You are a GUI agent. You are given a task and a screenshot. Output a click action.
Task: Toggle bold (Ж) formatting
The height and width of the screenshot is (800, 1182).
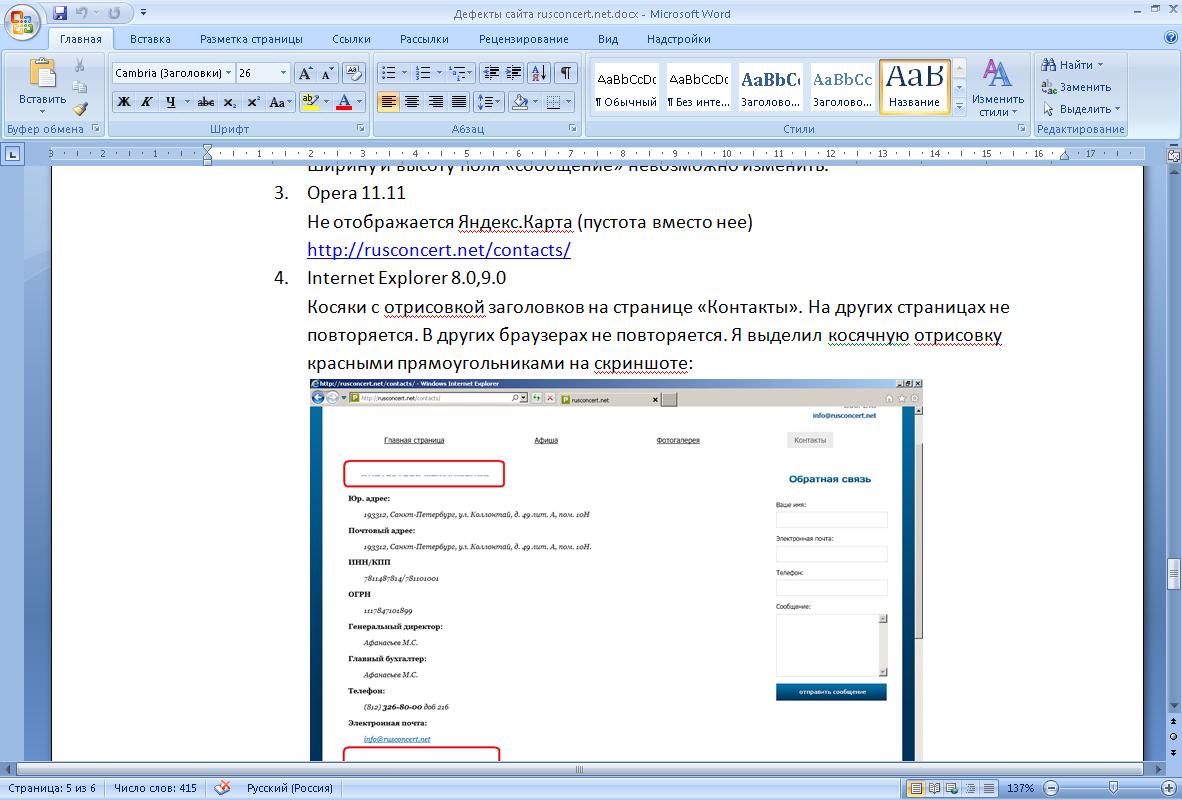tap(124, 102)
